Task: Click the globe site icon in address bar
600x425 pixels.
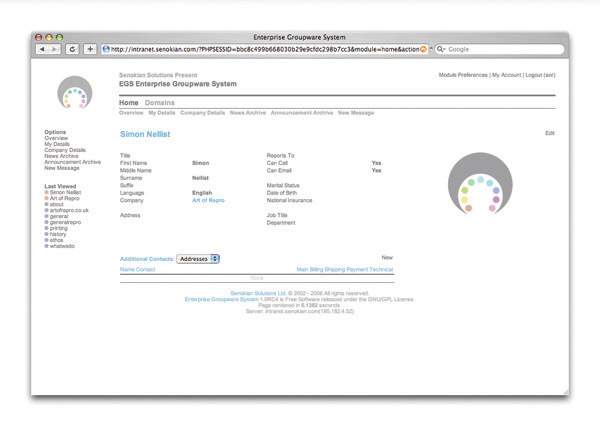Action: [106, 49]
